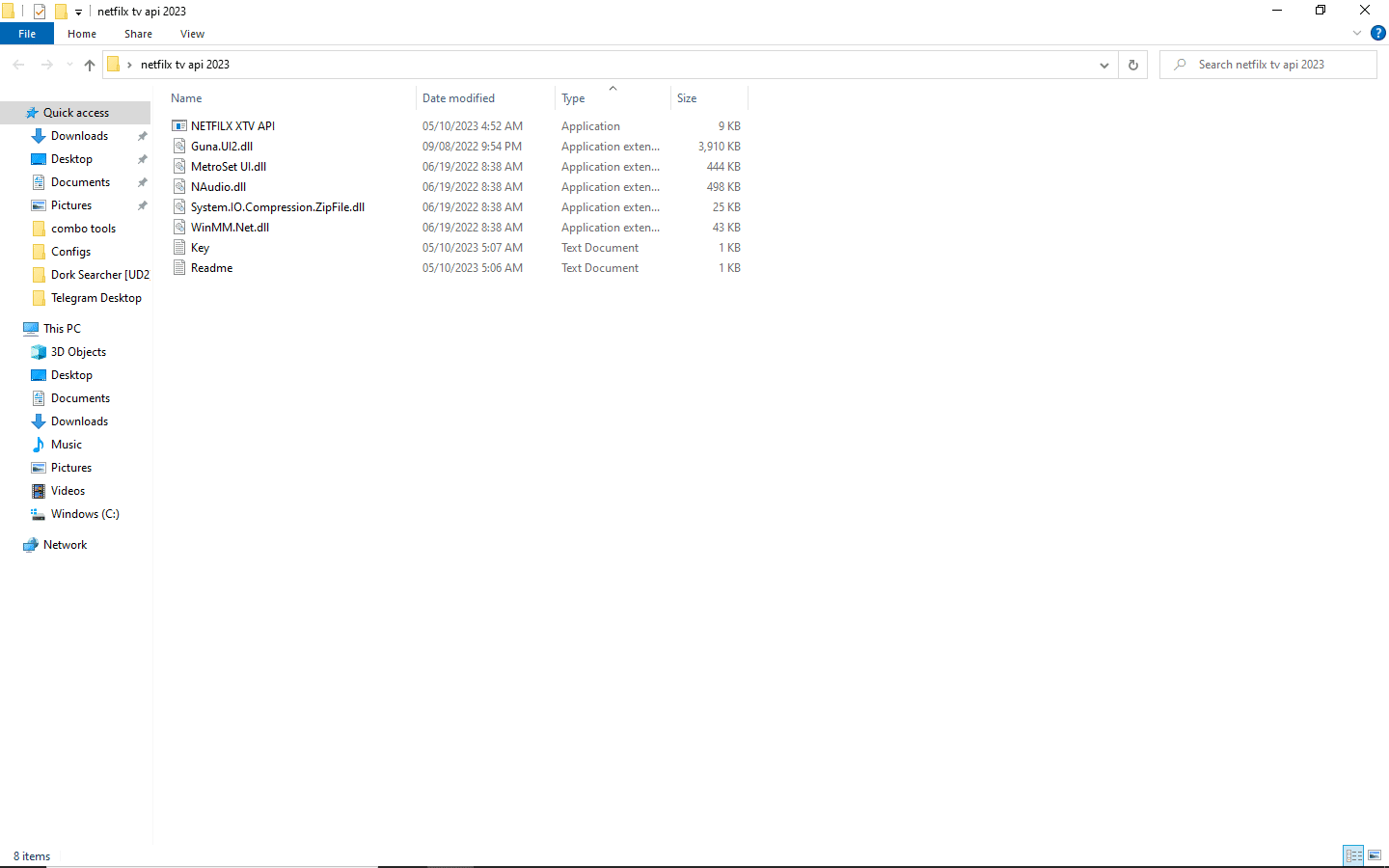Click the Configs folder icon
This screenshot has width=1389, height=868.
point(39,252)
